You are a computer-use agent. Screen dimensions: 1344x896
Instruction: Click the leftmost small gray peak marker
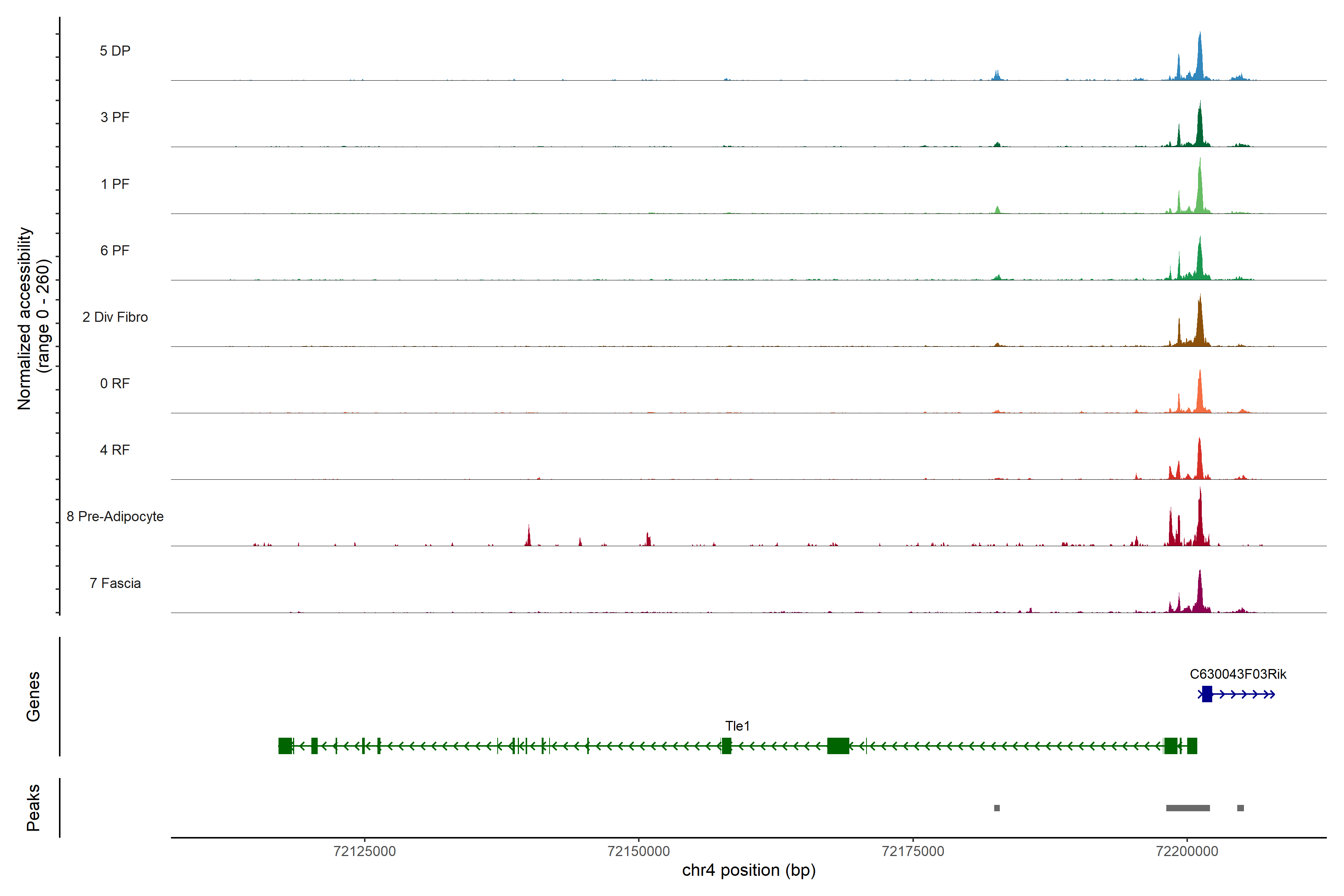tap(997, 808)
